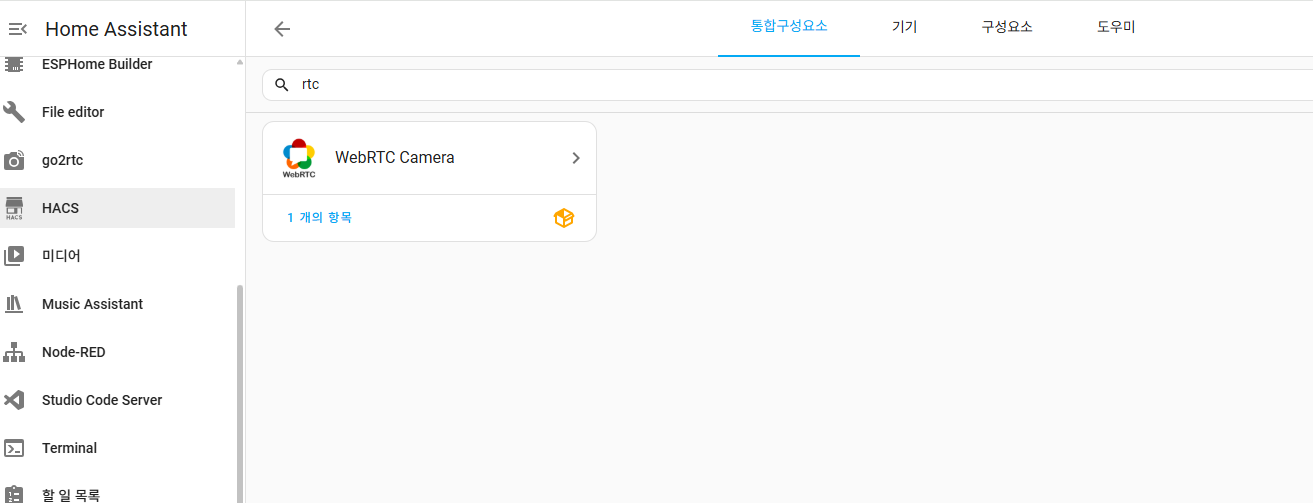Open the Terminal sidebar item

tap(118, 448)
